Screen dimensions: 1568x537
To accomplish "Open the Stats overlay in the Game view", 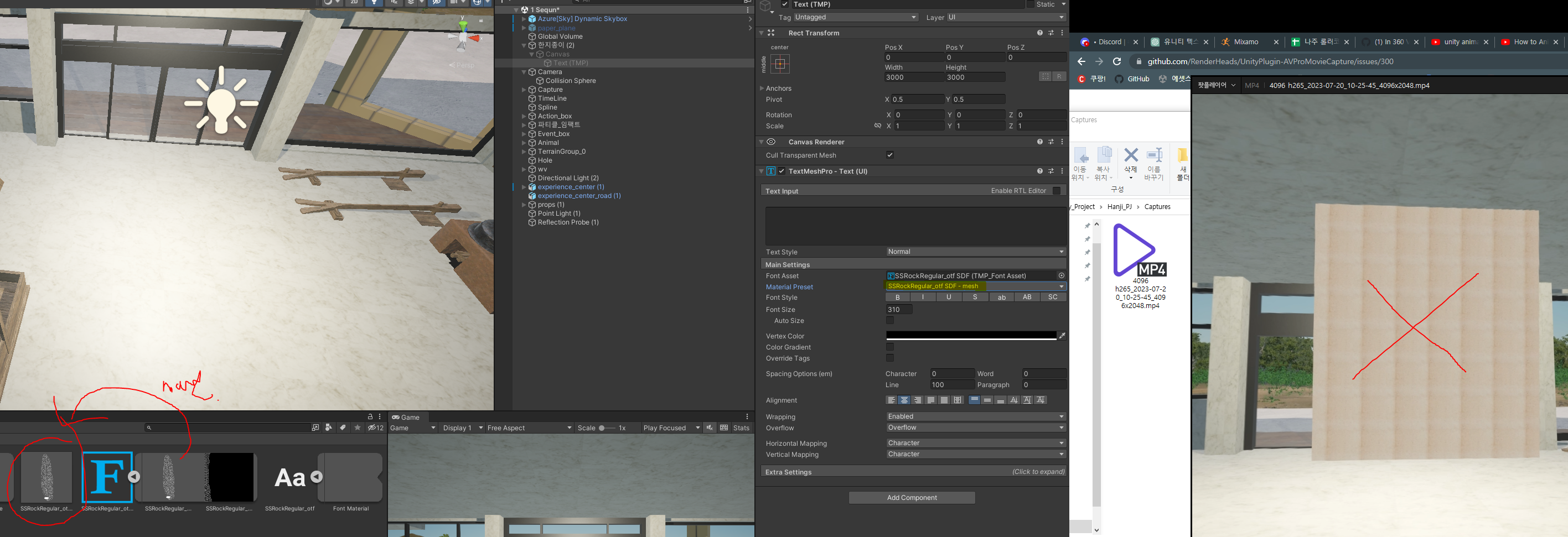I will click(742, 427).
